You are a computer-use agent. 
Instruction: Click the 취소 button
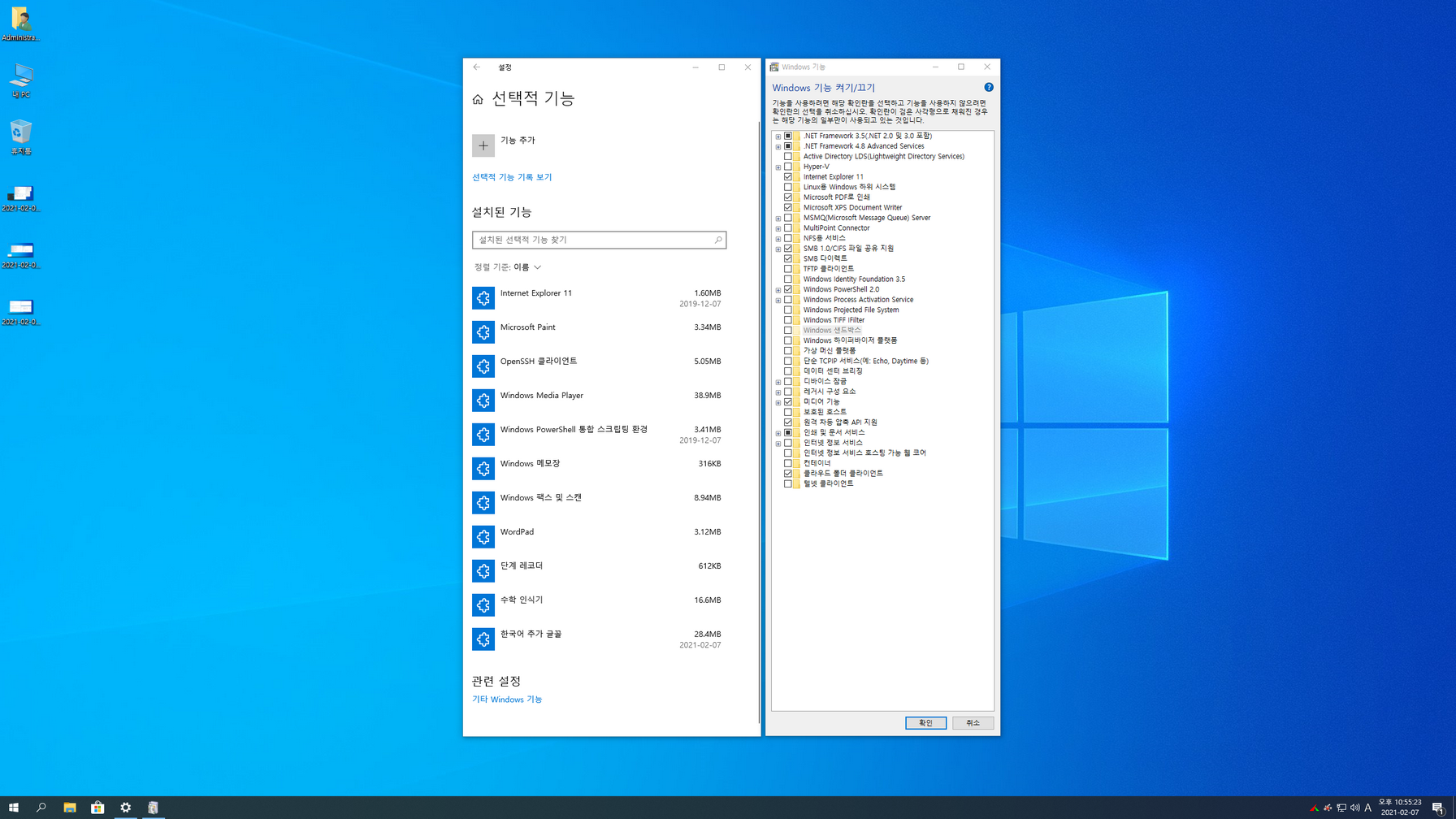point(973,723)
